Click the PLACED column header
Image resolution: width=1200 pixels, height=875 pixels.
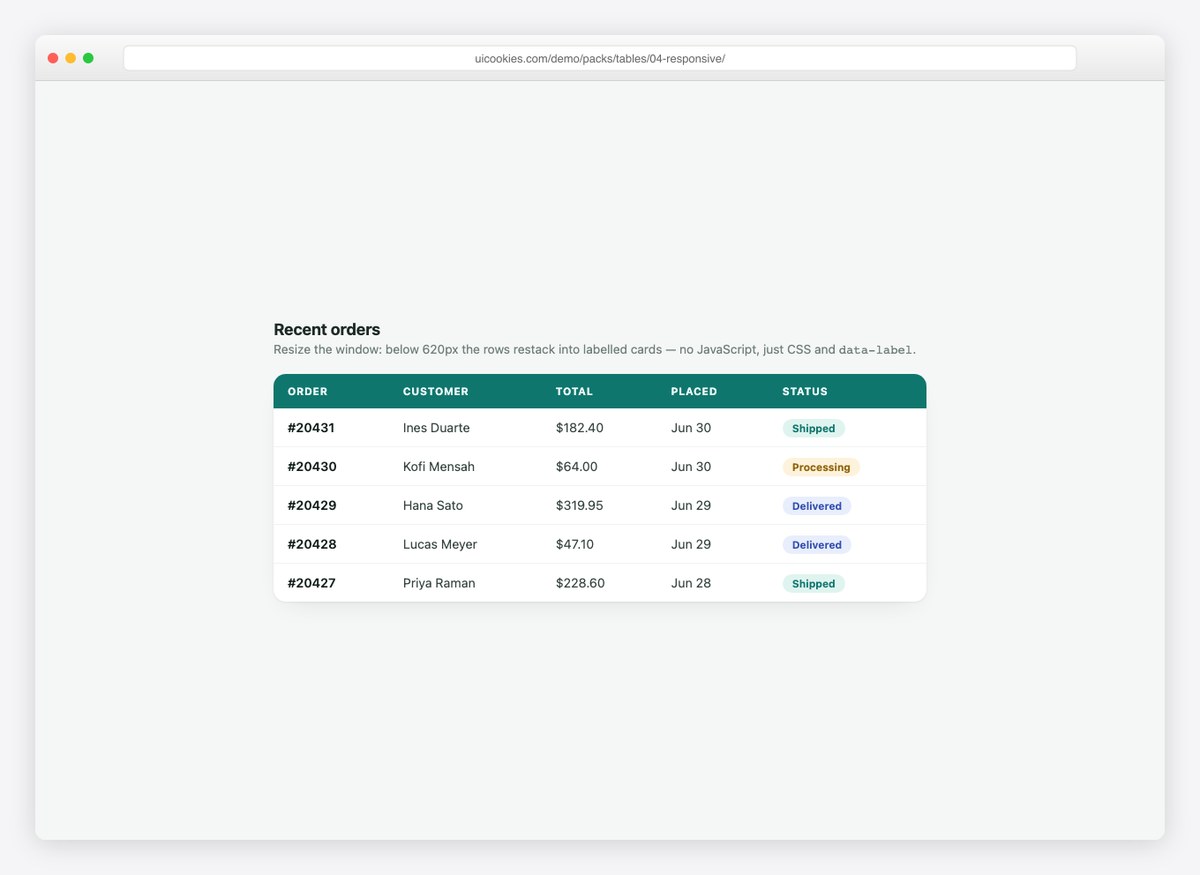click(x=694, y=392)
